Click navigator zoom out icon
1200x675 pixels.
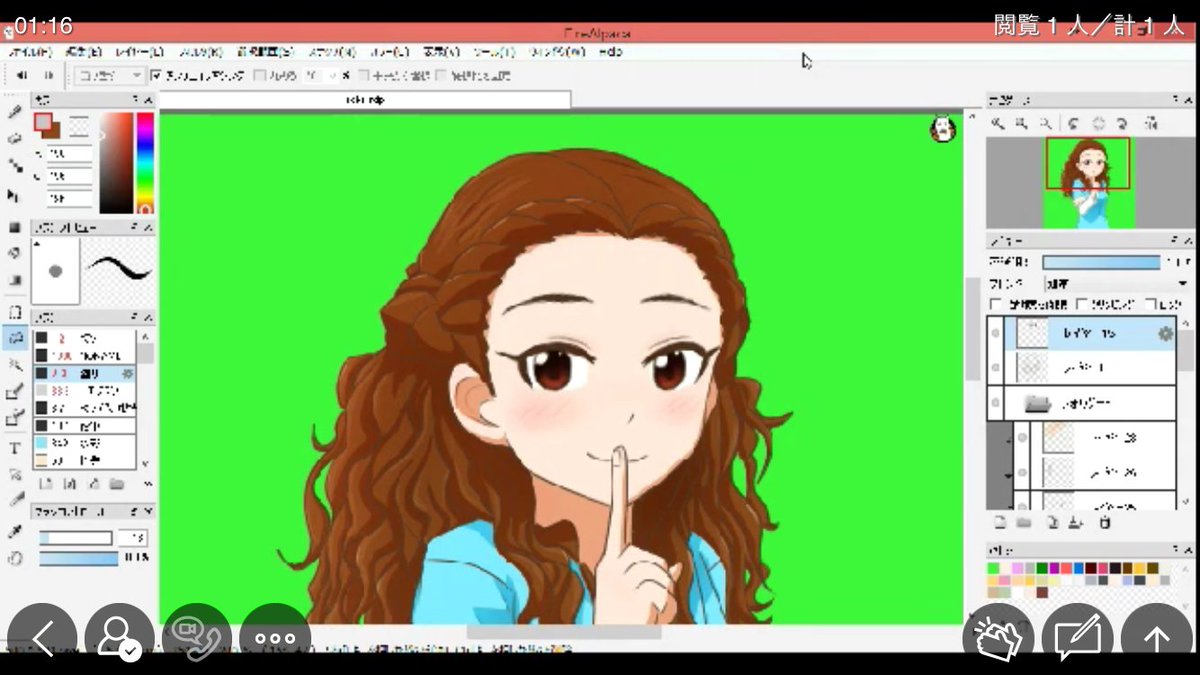(x=1021, y=123)
